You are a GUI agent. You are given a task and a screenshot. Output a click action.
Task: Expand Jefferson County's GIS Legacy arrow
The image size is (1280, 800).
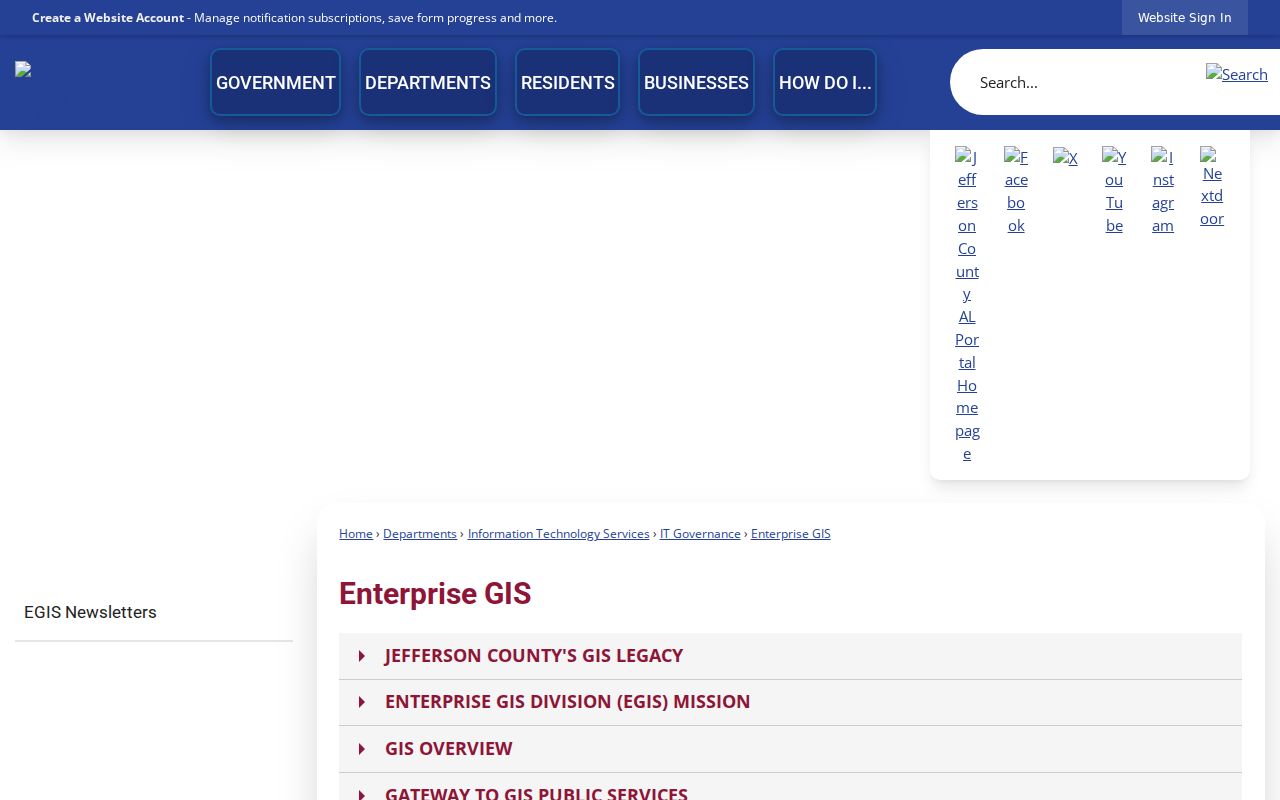pos(362,656)
